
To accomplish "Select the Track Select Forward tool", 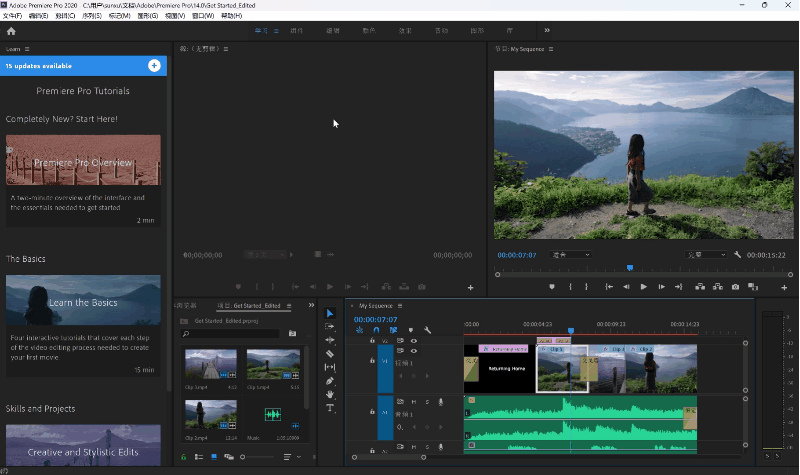I will pyautogui.click(x=330, y=327).
